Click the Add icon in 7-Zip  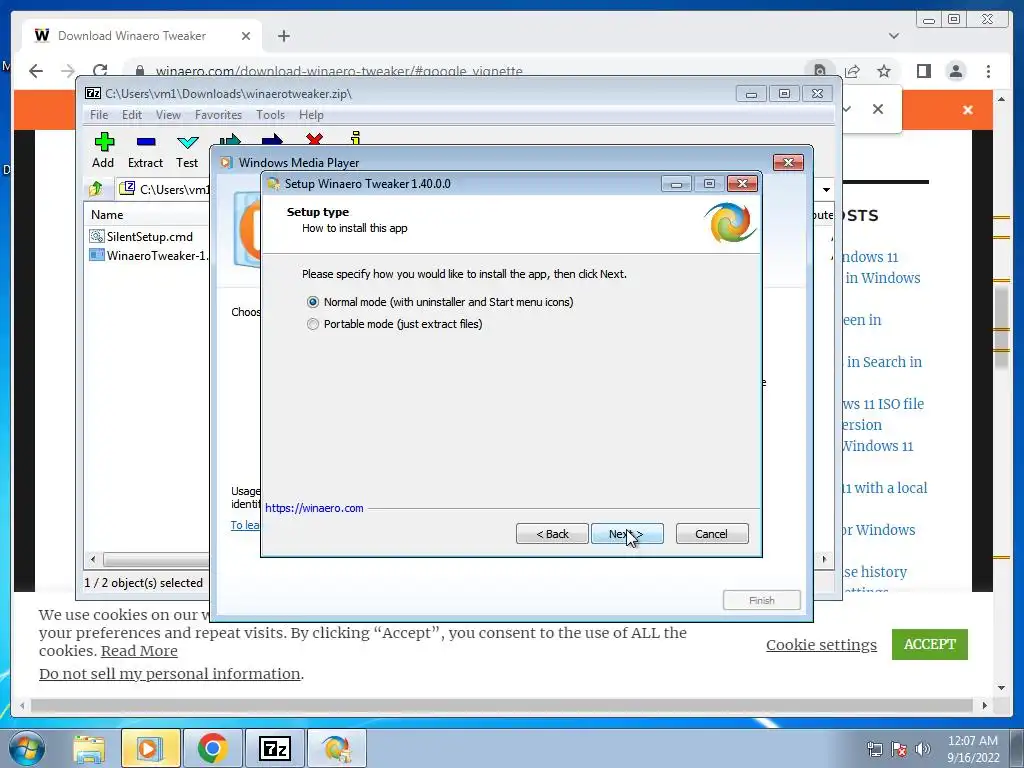pos(103,151)
